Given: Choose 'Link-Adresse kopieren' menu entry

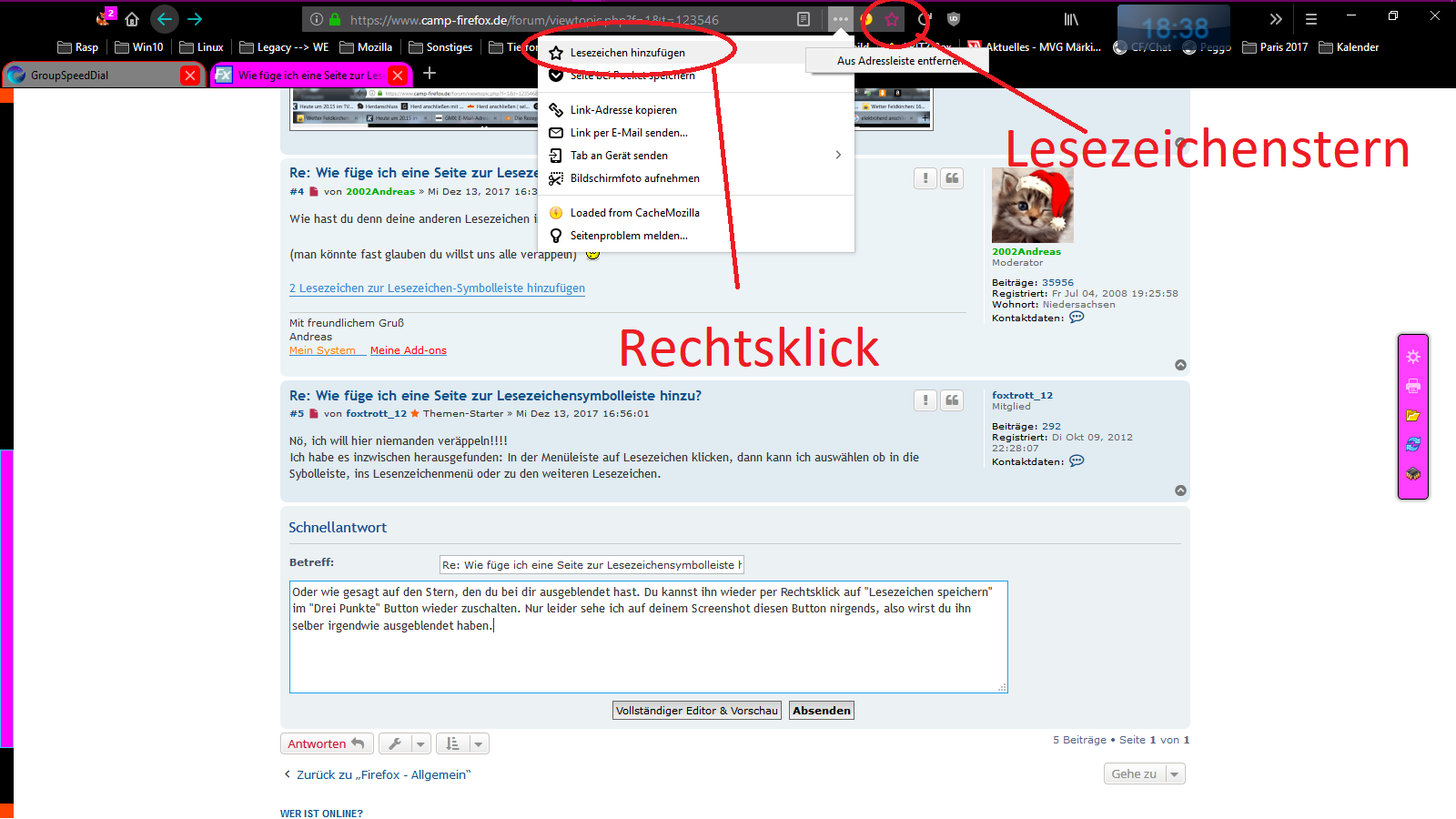Looking at the screenshot, I should 696,110.
